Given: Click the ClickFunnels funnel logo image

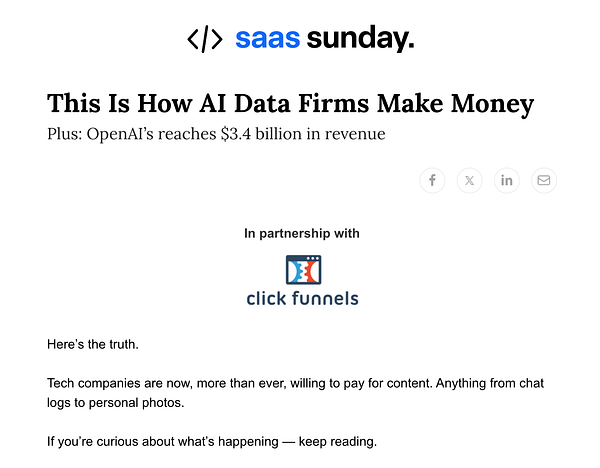Looking at the screenshot, I should [x=303, y=270].
